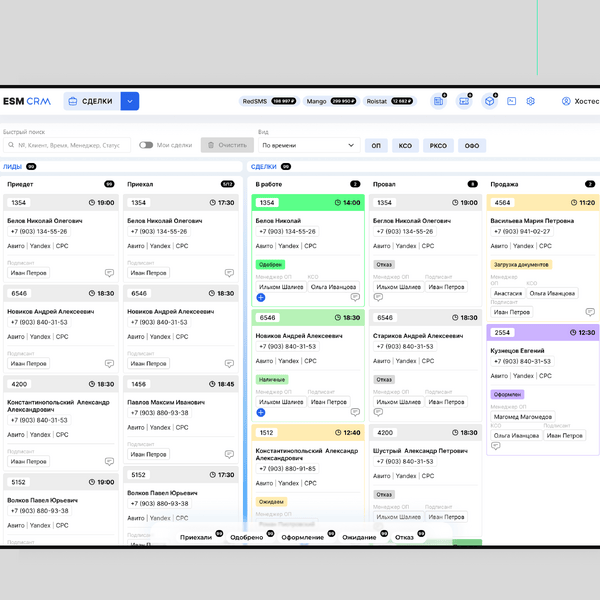The height and width of the screenshot is (600, 600).
Task: Click the Очистить button
Action: (x=227, y=145)
